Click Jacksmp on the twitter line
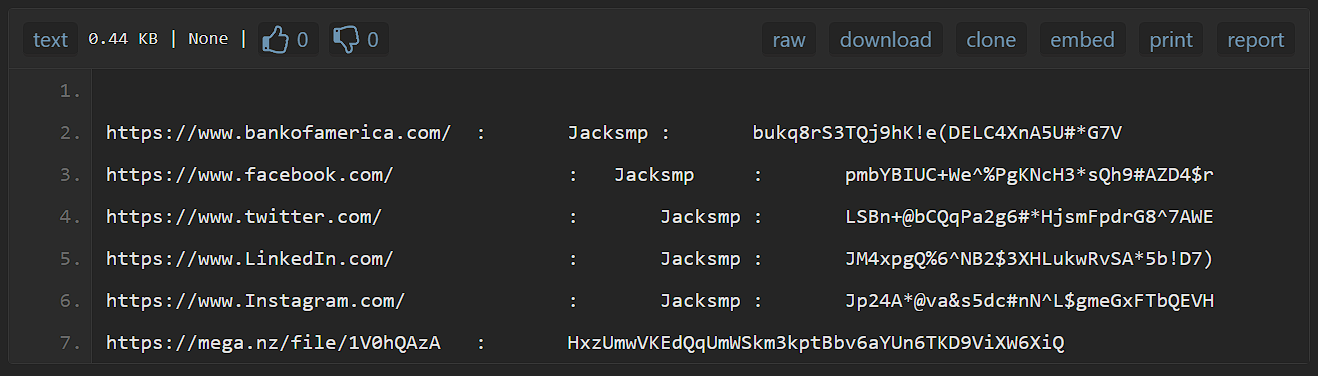The height and width of the screenshot is (376, 1318). [x=700, y=217]
